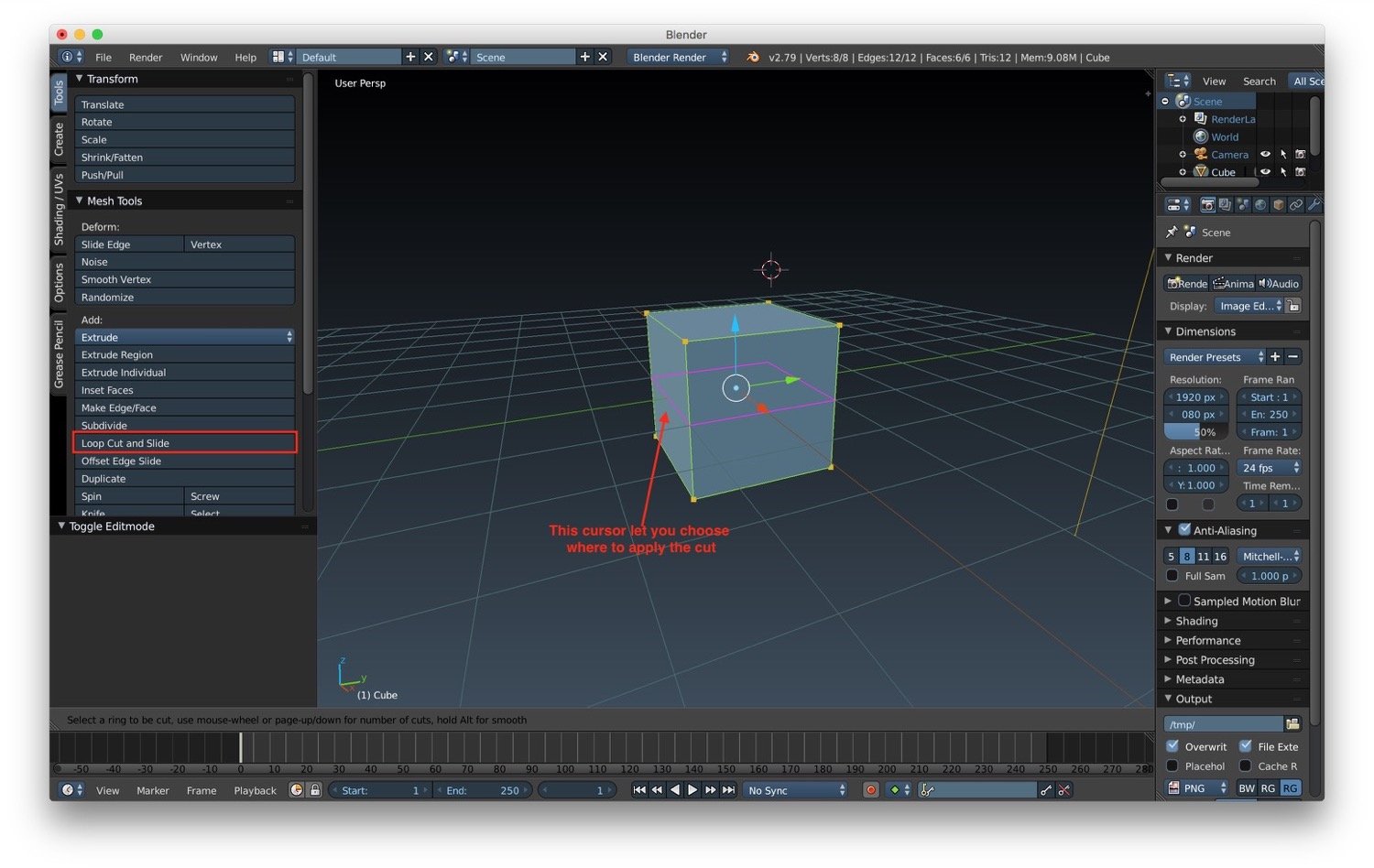Image resolution: width=1374 pixels, height=868 pixels.
Task: Click the Subdivide button
Action: click(x=185, y=426)
